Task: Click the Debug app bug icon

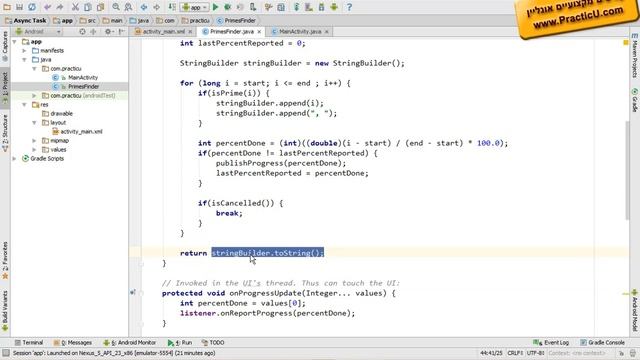Action: [x=228, y=7]
